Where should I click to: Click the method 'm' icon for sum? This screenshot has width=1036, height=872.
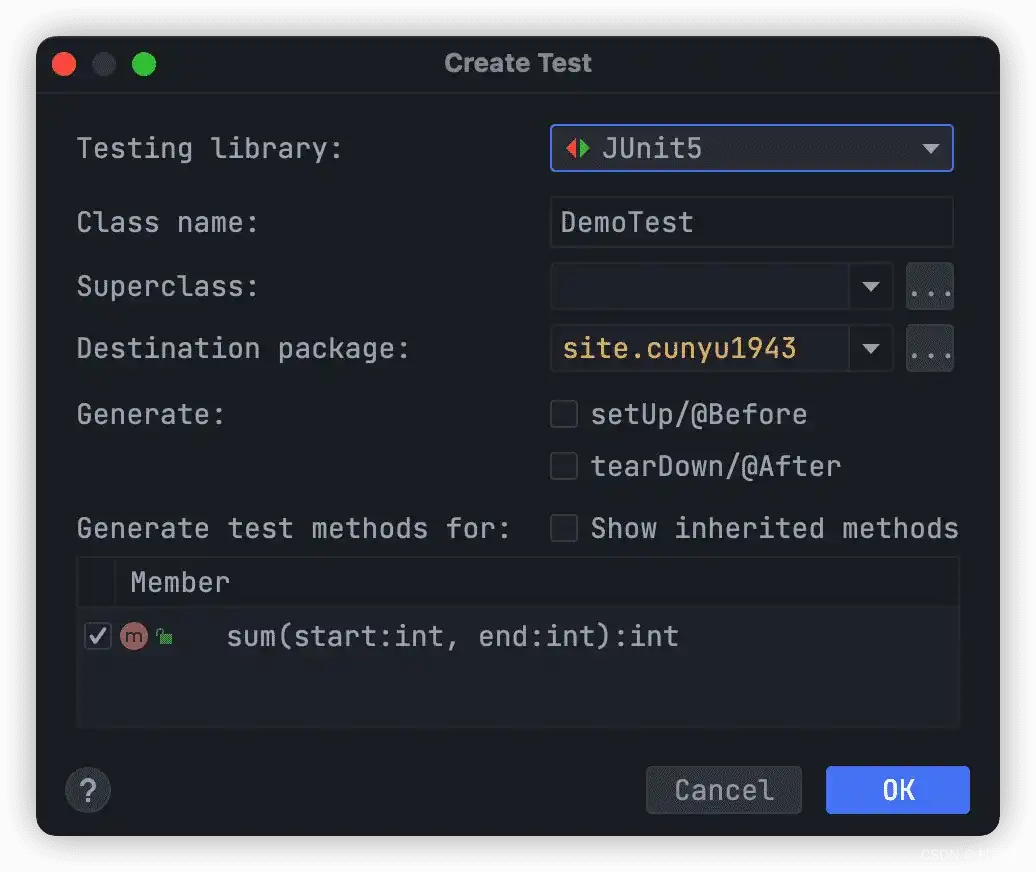[133, 636]
